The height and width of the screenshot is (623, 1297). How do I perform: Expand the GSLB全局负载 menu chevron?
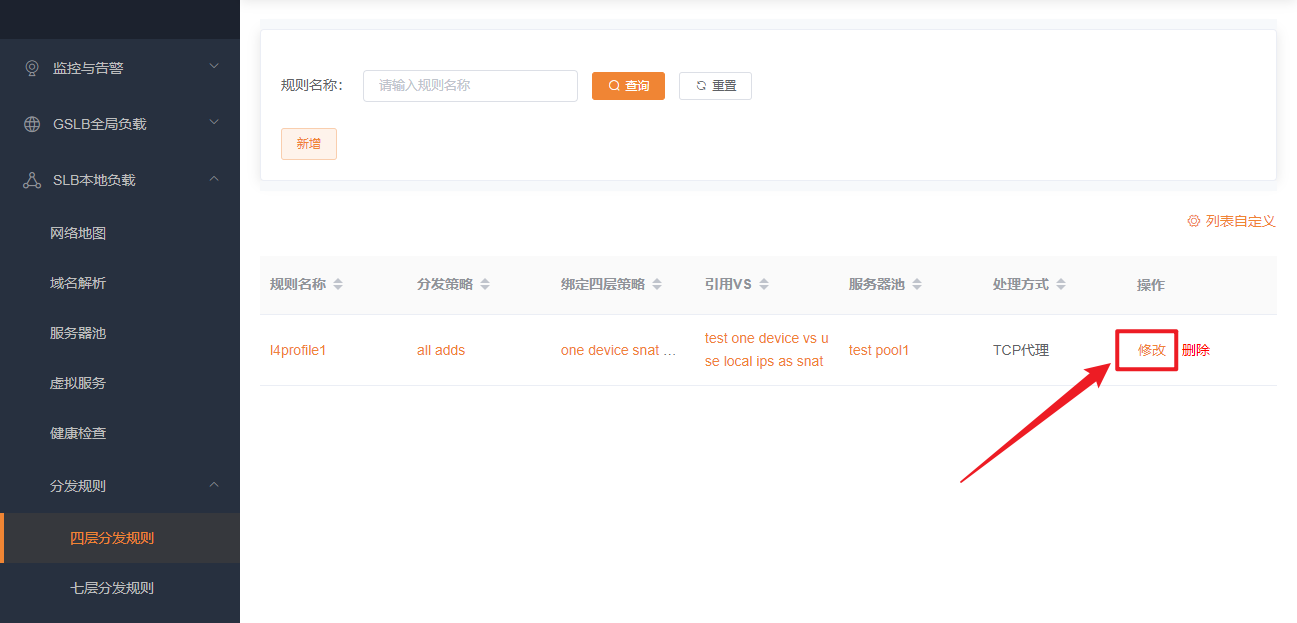coord(213,123)
